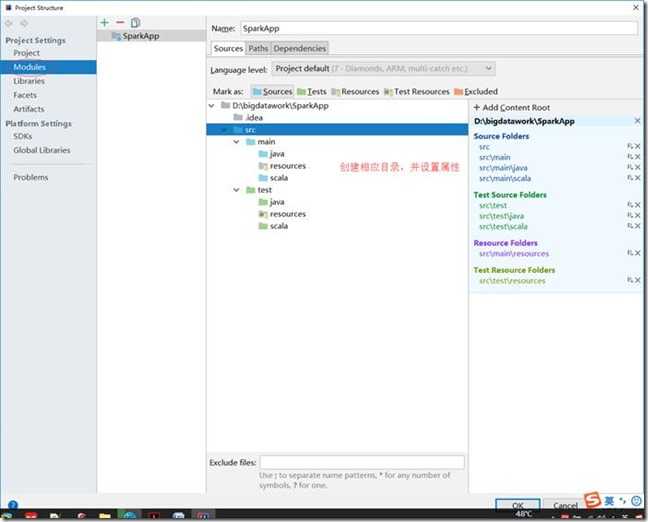
Task: Unmark src\main\java source folder with X
Action: point(638,167)
